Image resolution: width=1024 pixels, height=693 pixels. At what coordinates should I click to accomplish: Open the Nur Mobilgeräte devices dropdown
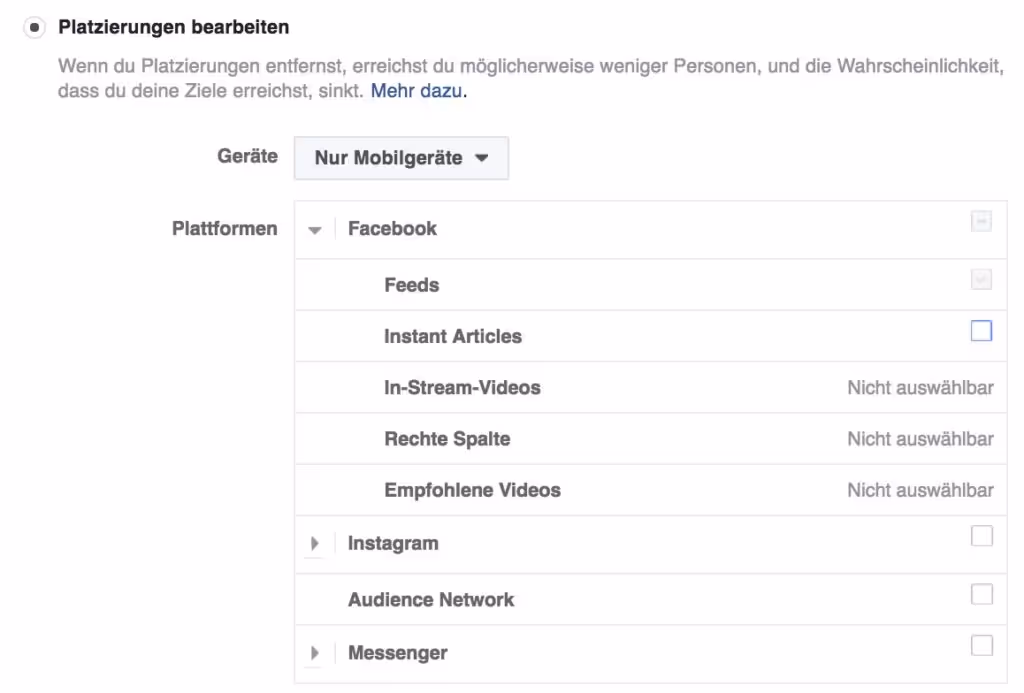tap(401, 158)
